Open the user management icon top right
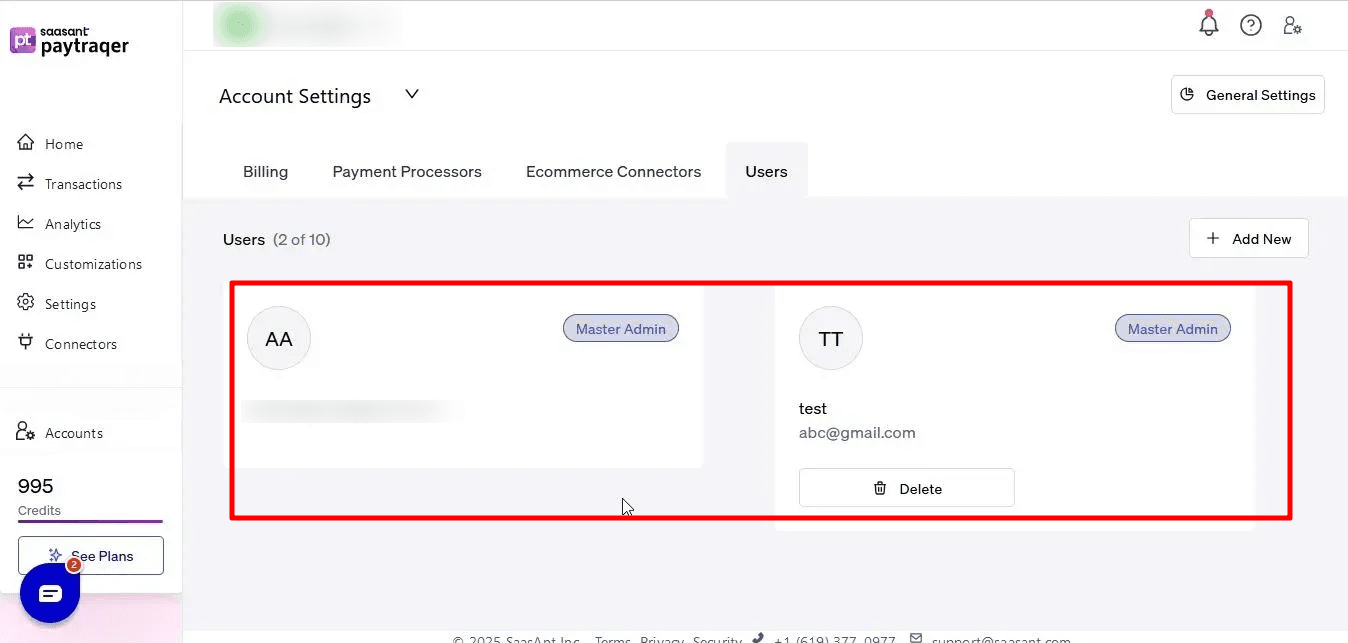This screenshot has width=1348, height=643. pos(1292,24)
